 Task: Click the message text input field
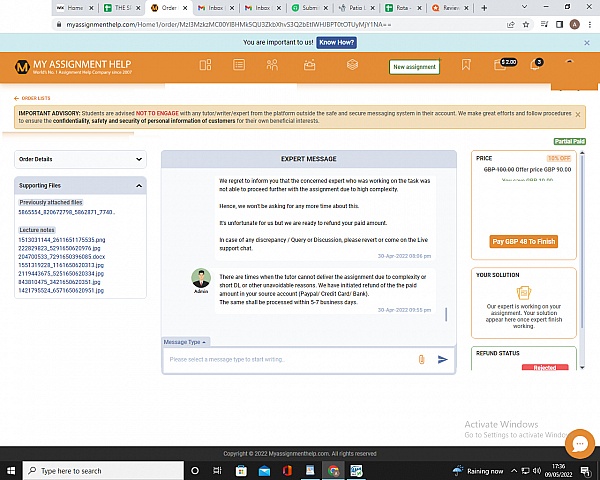point(290,359)
